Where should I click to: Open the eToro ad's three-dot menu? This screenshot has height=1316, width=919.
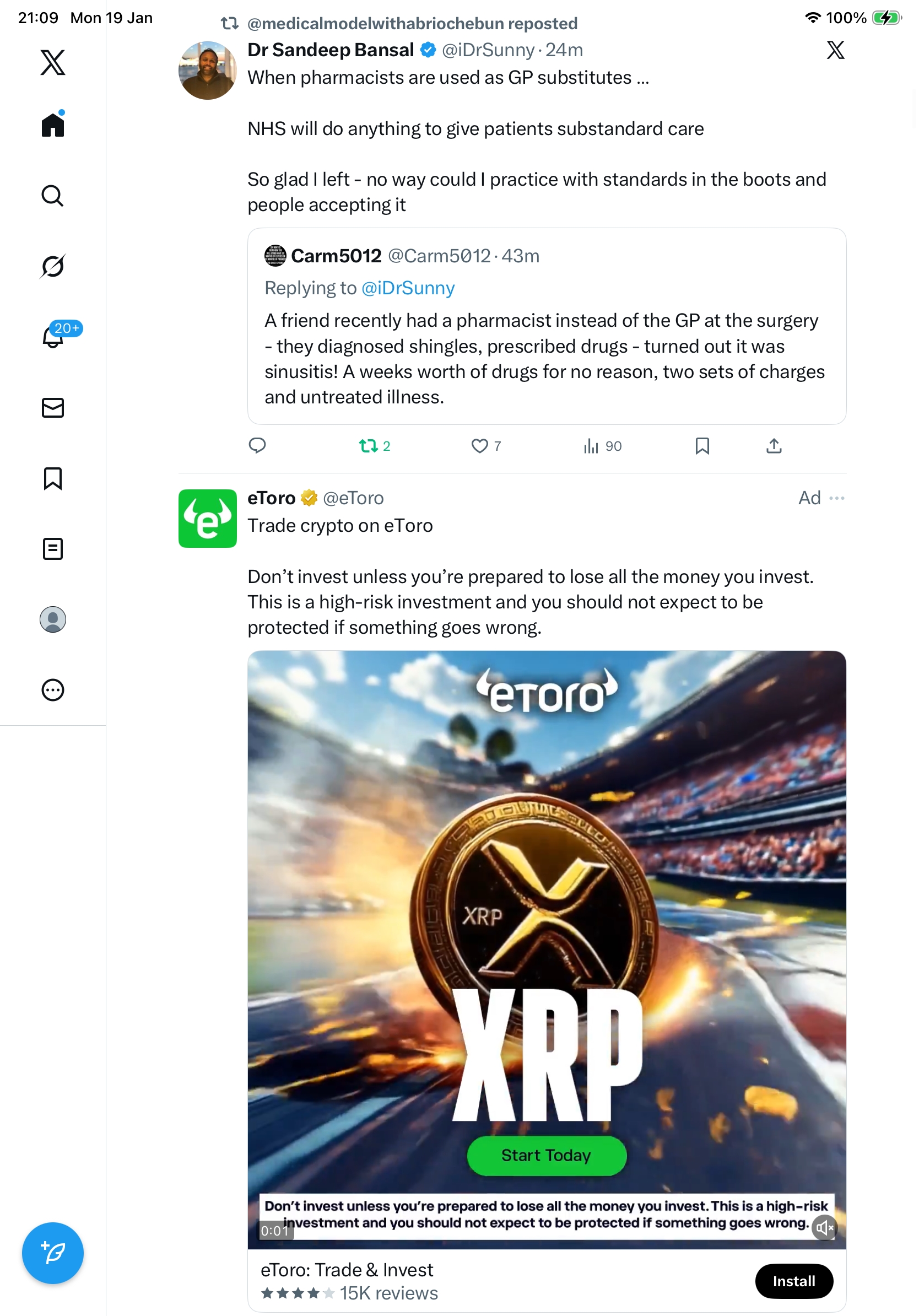point(837,498)
